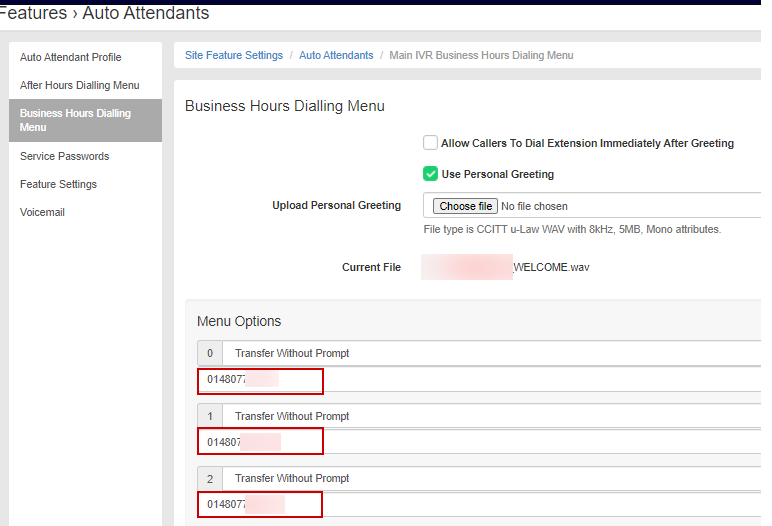Image resolution: width=772 pixels, height=526 pixels.
Task: Click the Current File label
Action: click(371, 267)
